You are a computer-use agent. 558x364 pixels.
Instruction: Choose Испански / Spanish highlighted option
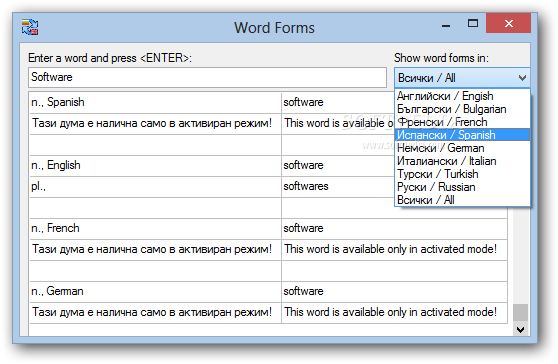[x=462, y=135]
